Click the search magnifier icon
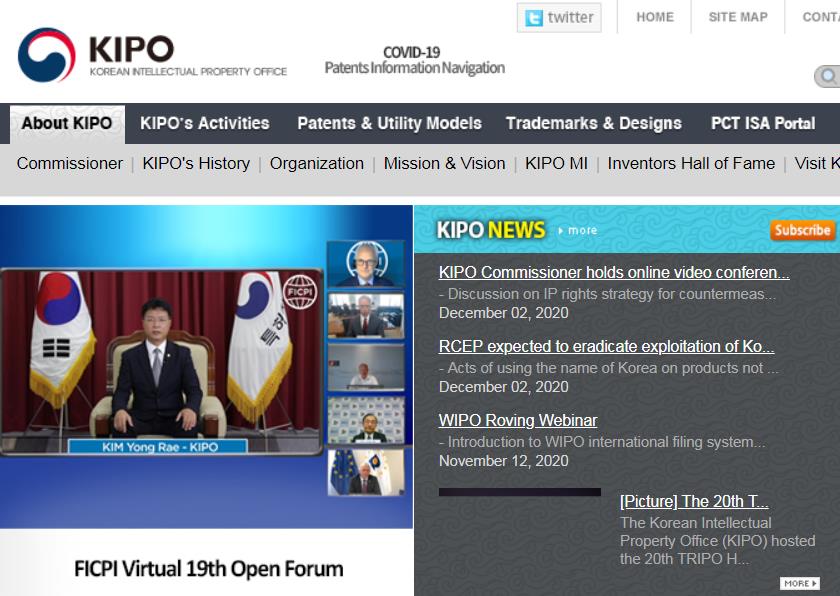Screen dimensions: 840x596 click(828, 76)
